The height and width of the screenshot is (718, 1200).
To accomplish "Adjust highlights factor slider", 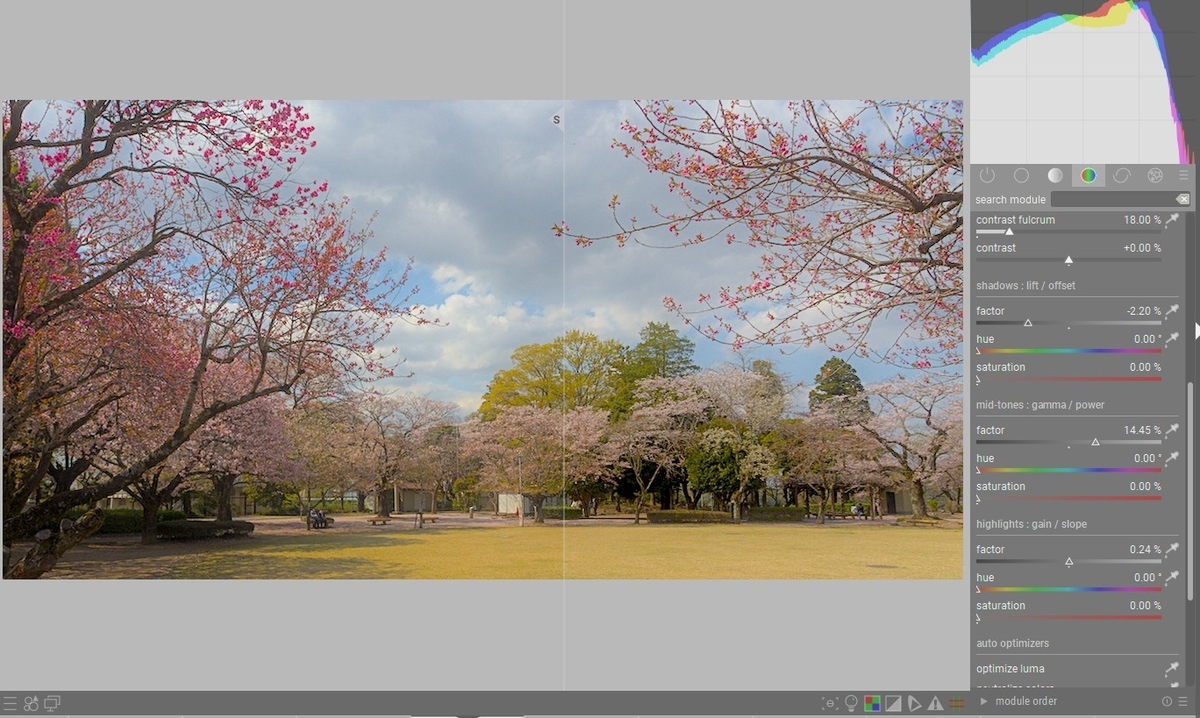I will click(1068, 561).
